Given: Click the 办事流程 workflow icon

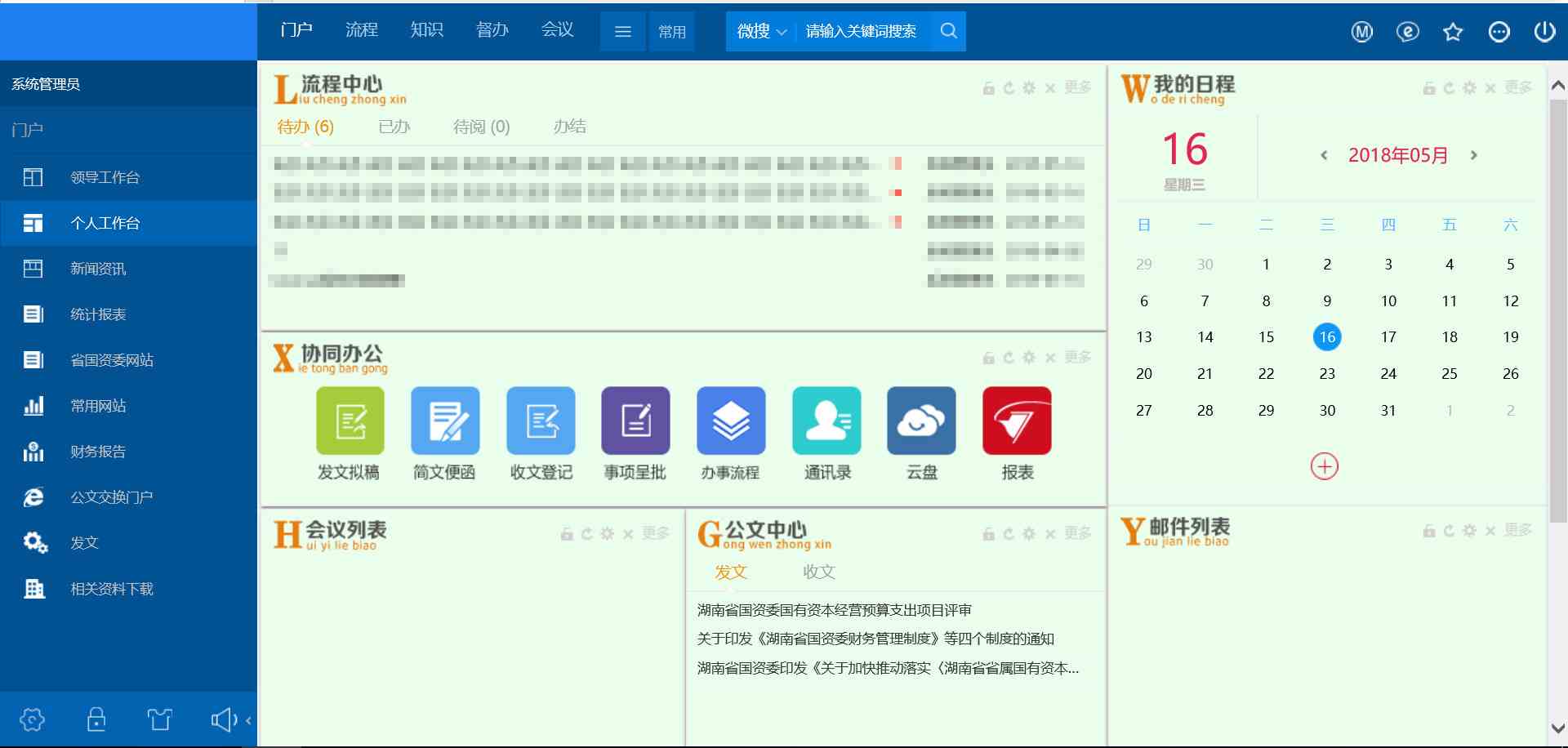Looking at the screenshot, I should click(731, 421).
